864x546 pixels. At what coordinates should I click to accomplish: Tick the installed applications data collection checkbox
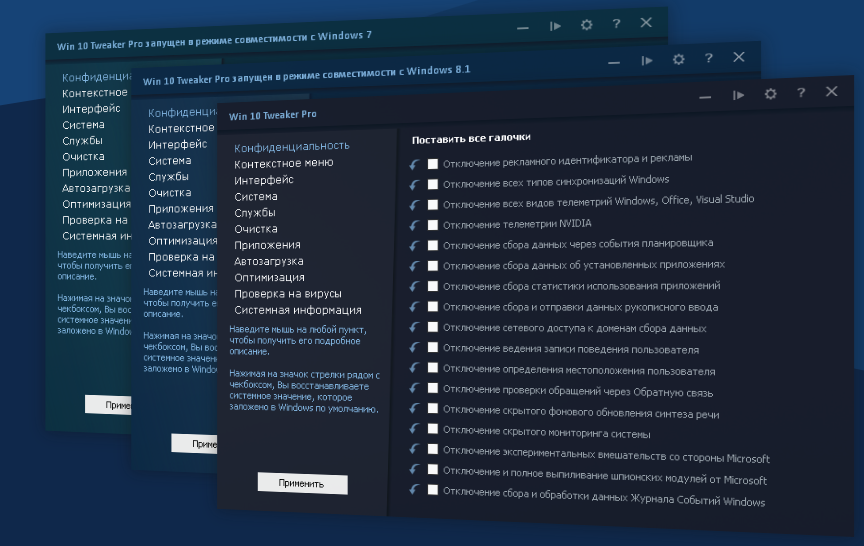[433, 266]
